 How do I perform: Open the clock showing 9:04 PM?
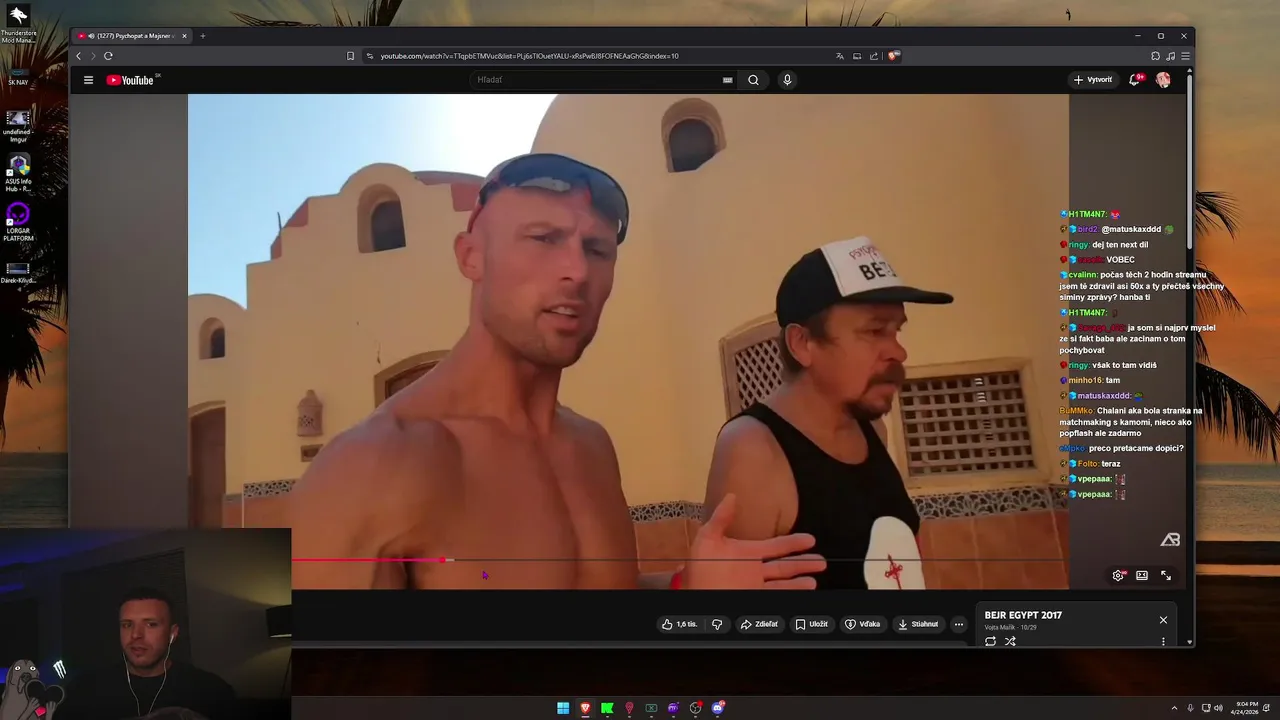1246,708
